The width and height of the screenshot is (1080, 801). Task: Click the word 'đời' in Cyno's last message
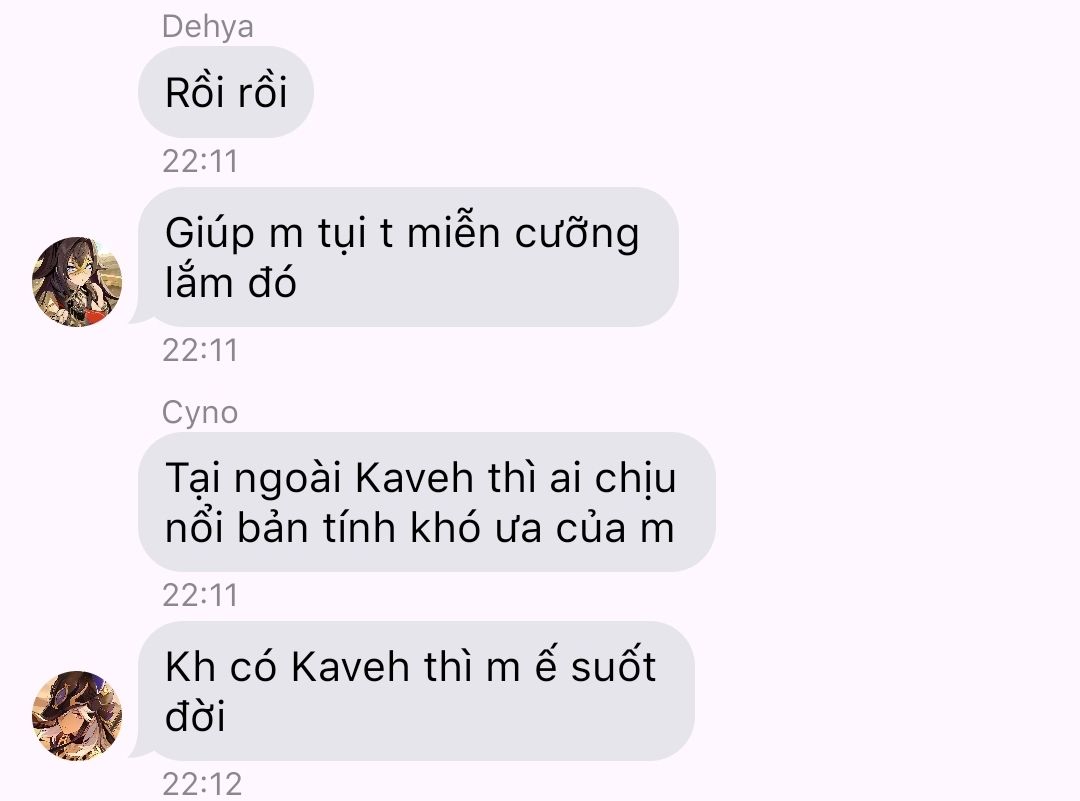[195, 716]
